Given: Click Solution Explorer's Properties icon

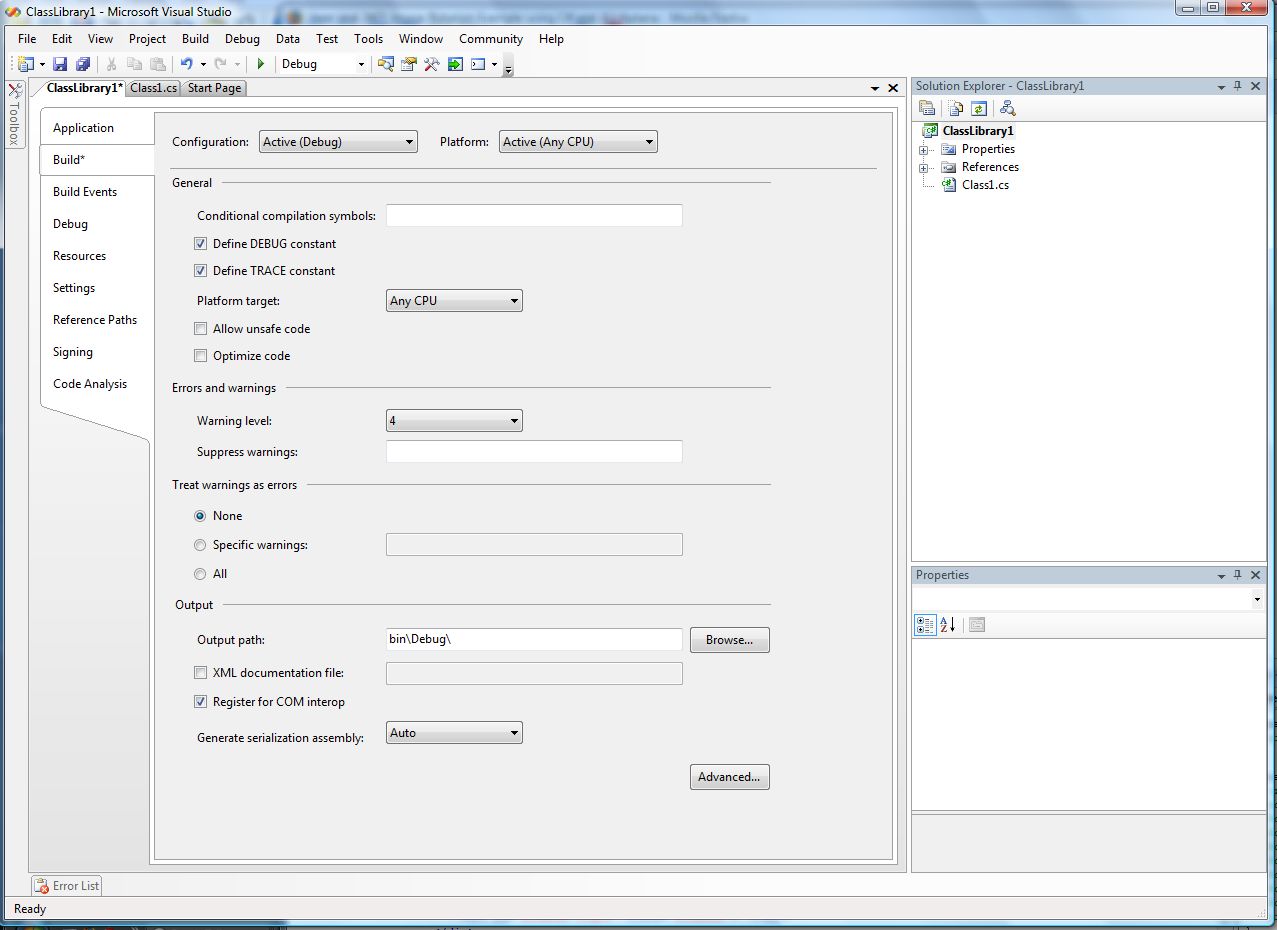Looking at the screenshot, I should [927, 108].
